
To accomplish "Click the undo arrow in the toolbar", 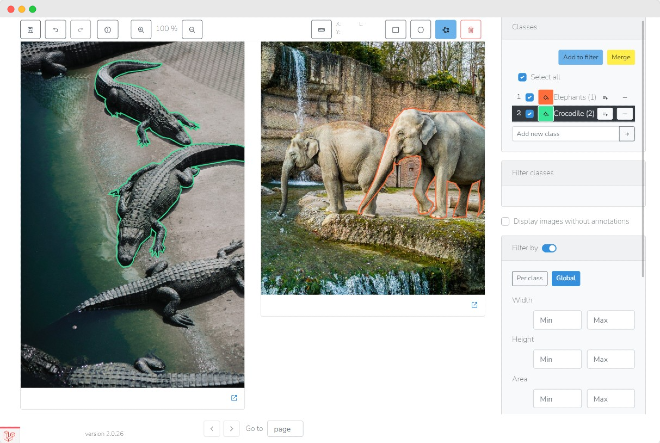I will tap(55, 30).
